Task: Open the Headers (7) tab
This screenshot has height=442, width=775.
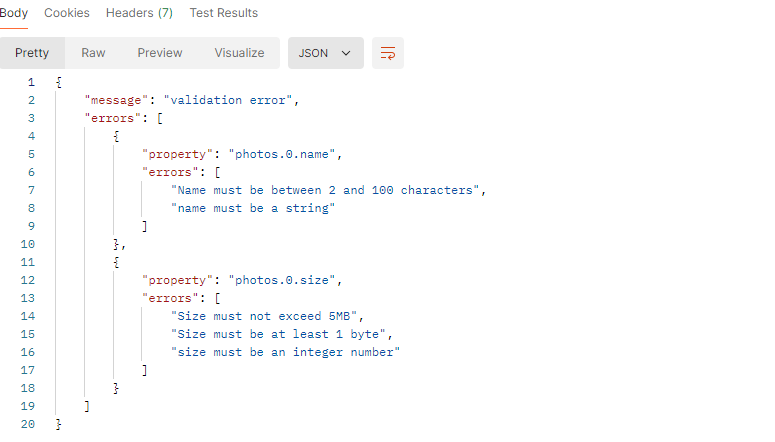Action: tap(139, 13)
